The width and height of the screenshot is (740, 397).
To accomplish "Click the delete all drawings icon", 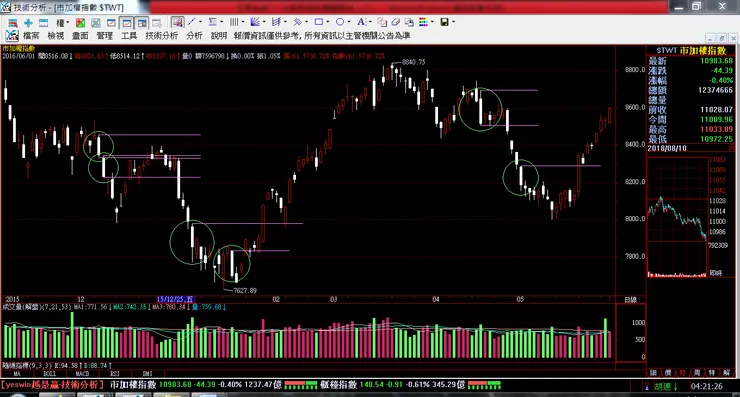I will 409,22.
